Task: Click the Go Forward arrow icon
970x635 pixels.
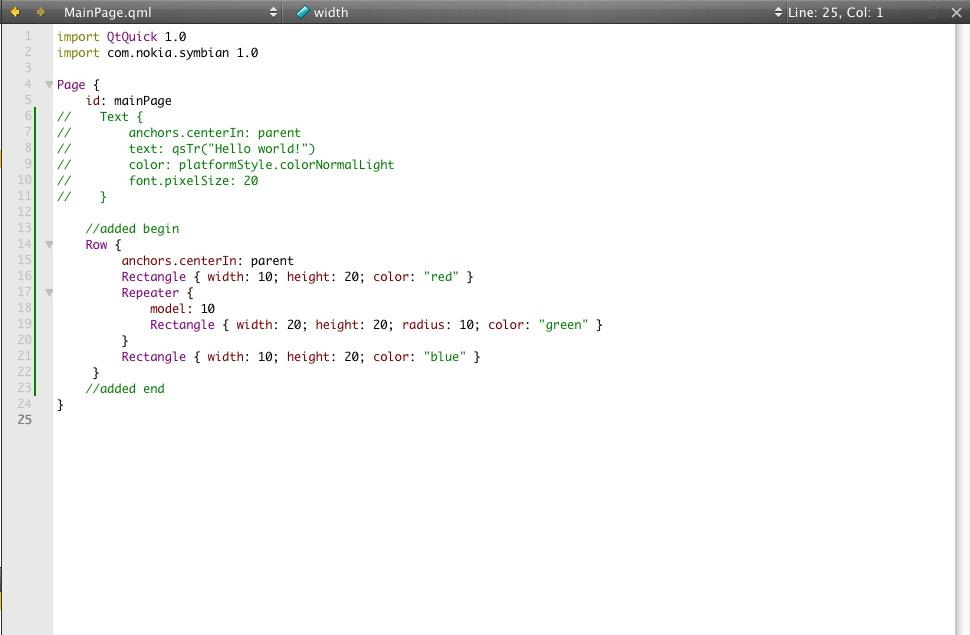Action: tap(40, 12)
